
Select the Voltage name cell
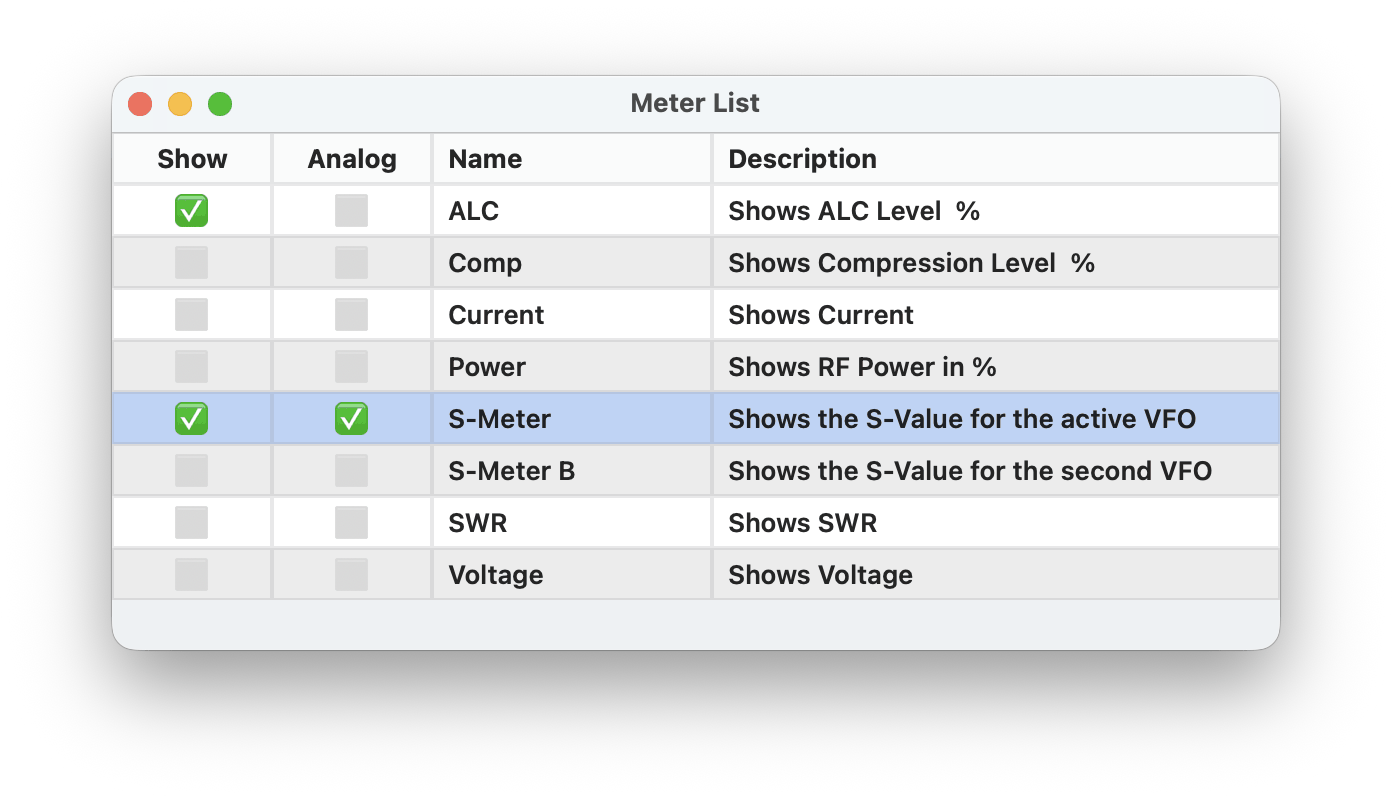(572, 575)
